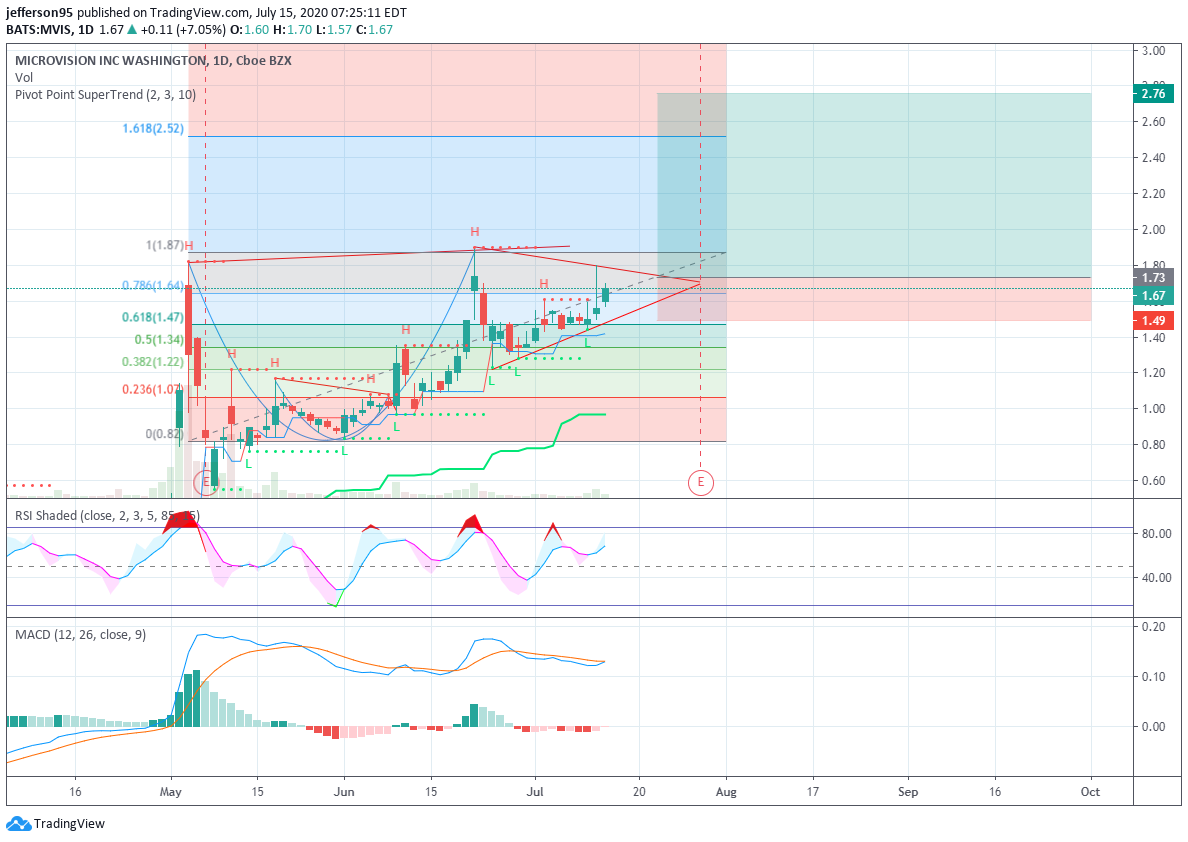The height and width of the screenshot is (842, 1188).
Task: Open the jefferson95 author name
Action: (x=39, y=13)
